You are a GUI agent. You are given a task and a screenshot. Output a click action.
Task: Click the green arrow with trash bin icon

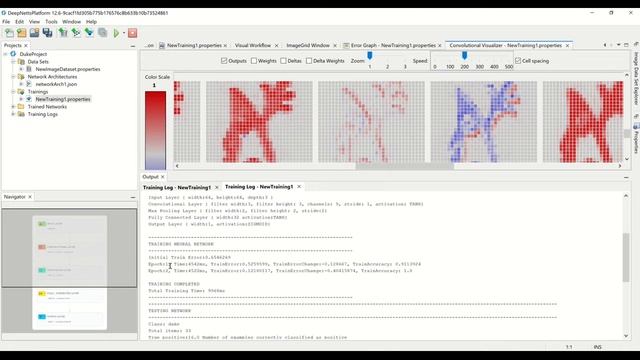pos(63,33)
